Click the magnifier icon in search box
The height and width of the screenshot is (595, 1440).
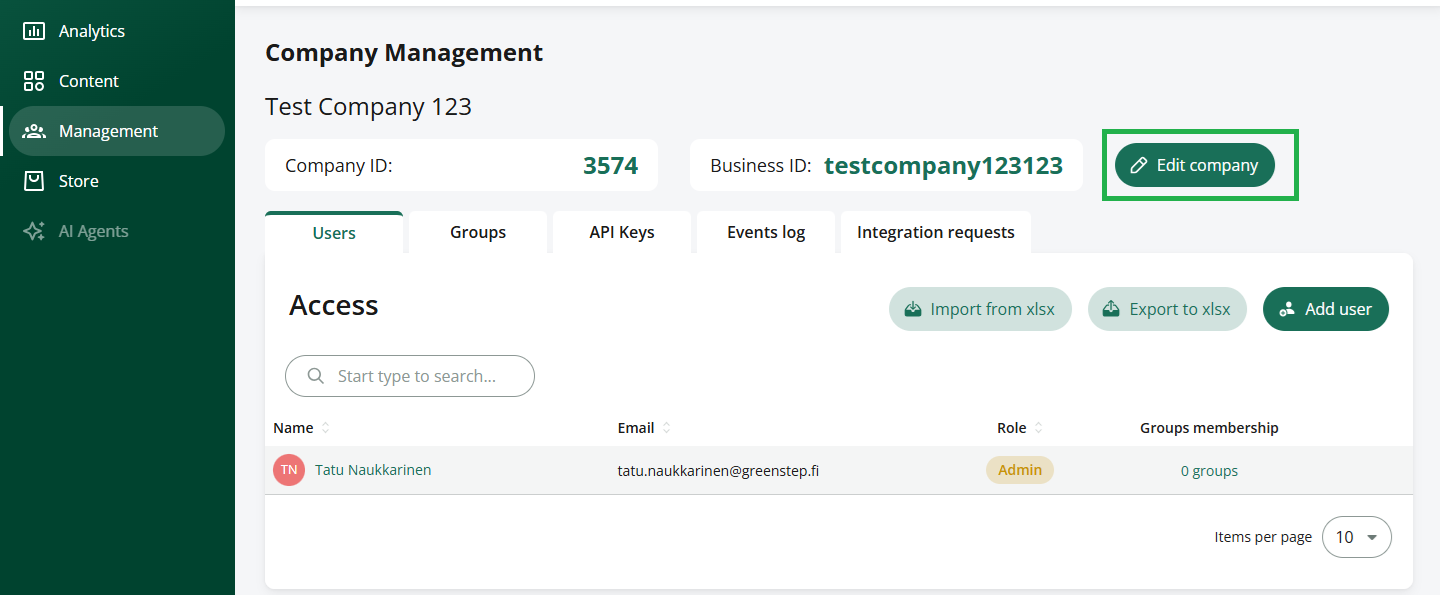[316, 376]
